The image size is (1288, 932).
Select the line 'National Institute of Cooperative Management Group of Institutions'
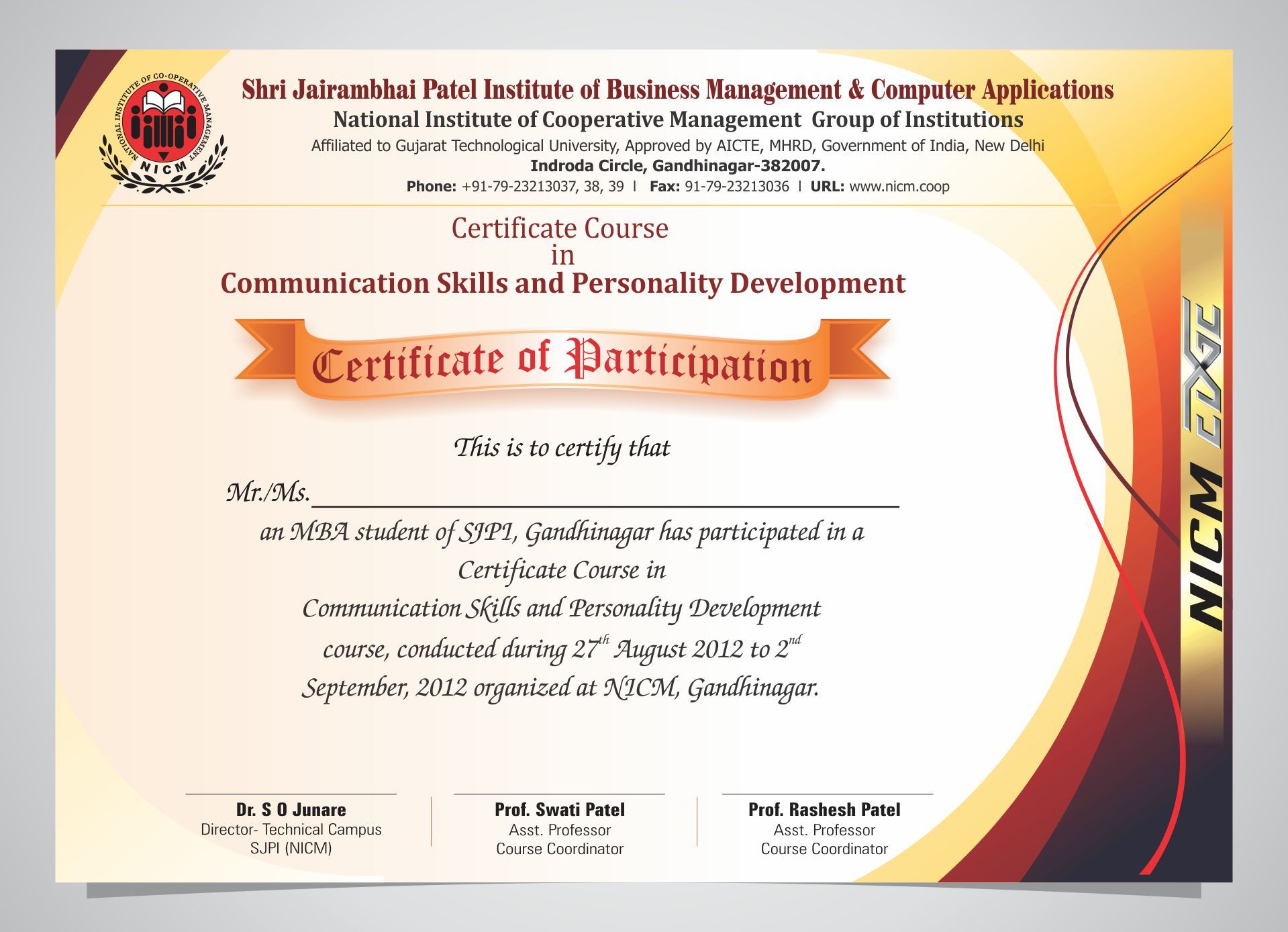[678, 120]
